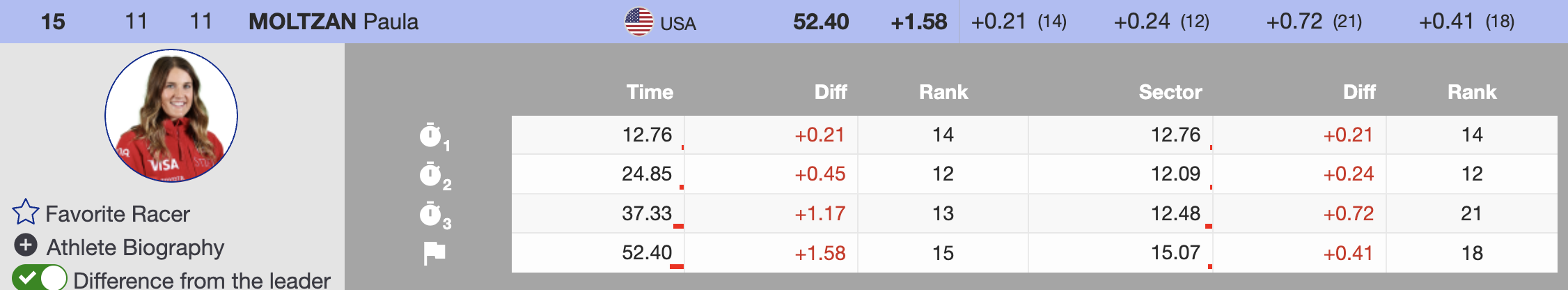
Task: Click the Time column header
Action: [650, 92]
